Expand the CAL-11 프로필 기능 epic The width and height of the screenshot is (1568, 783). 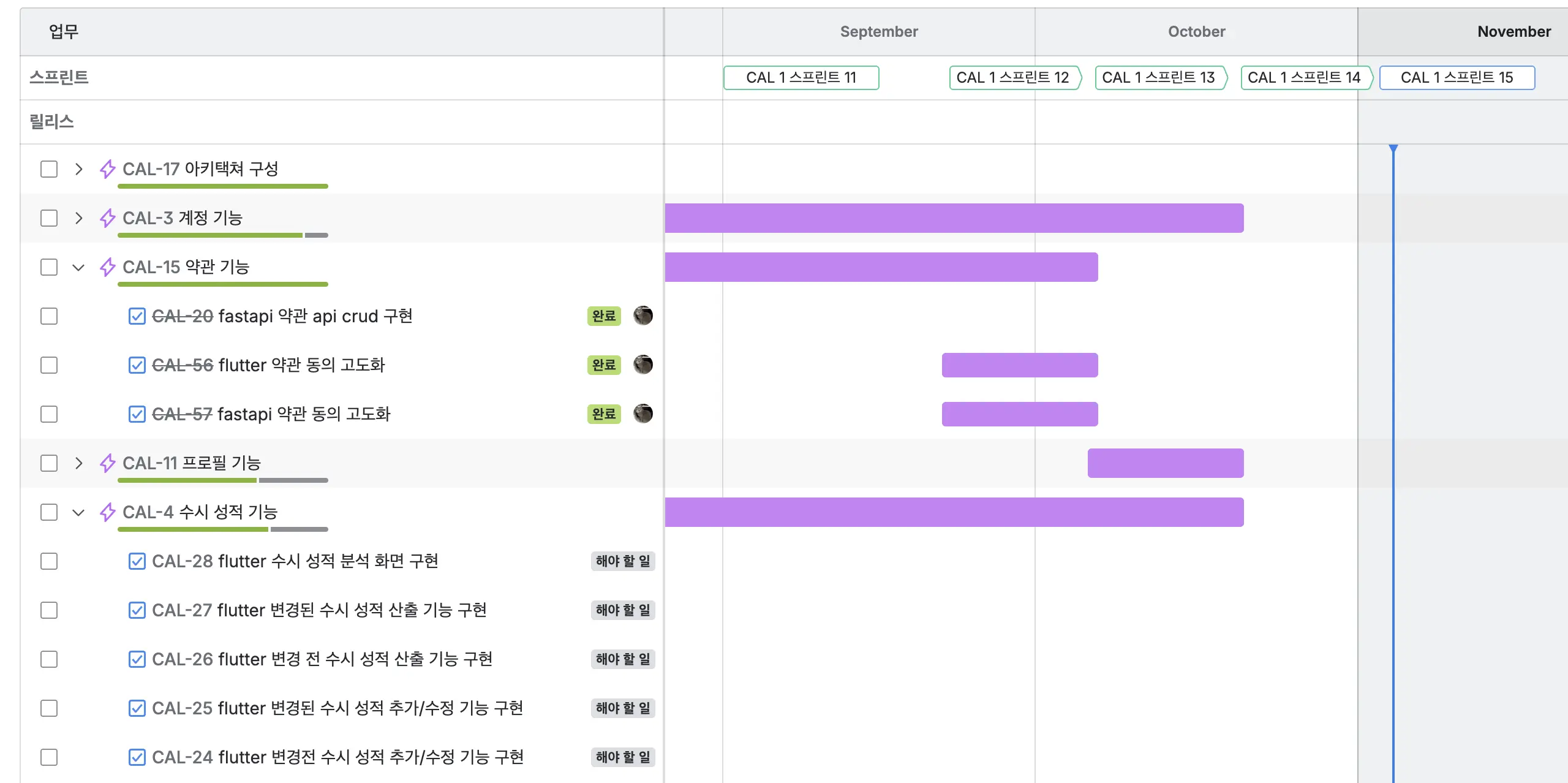tap(78, 463)
